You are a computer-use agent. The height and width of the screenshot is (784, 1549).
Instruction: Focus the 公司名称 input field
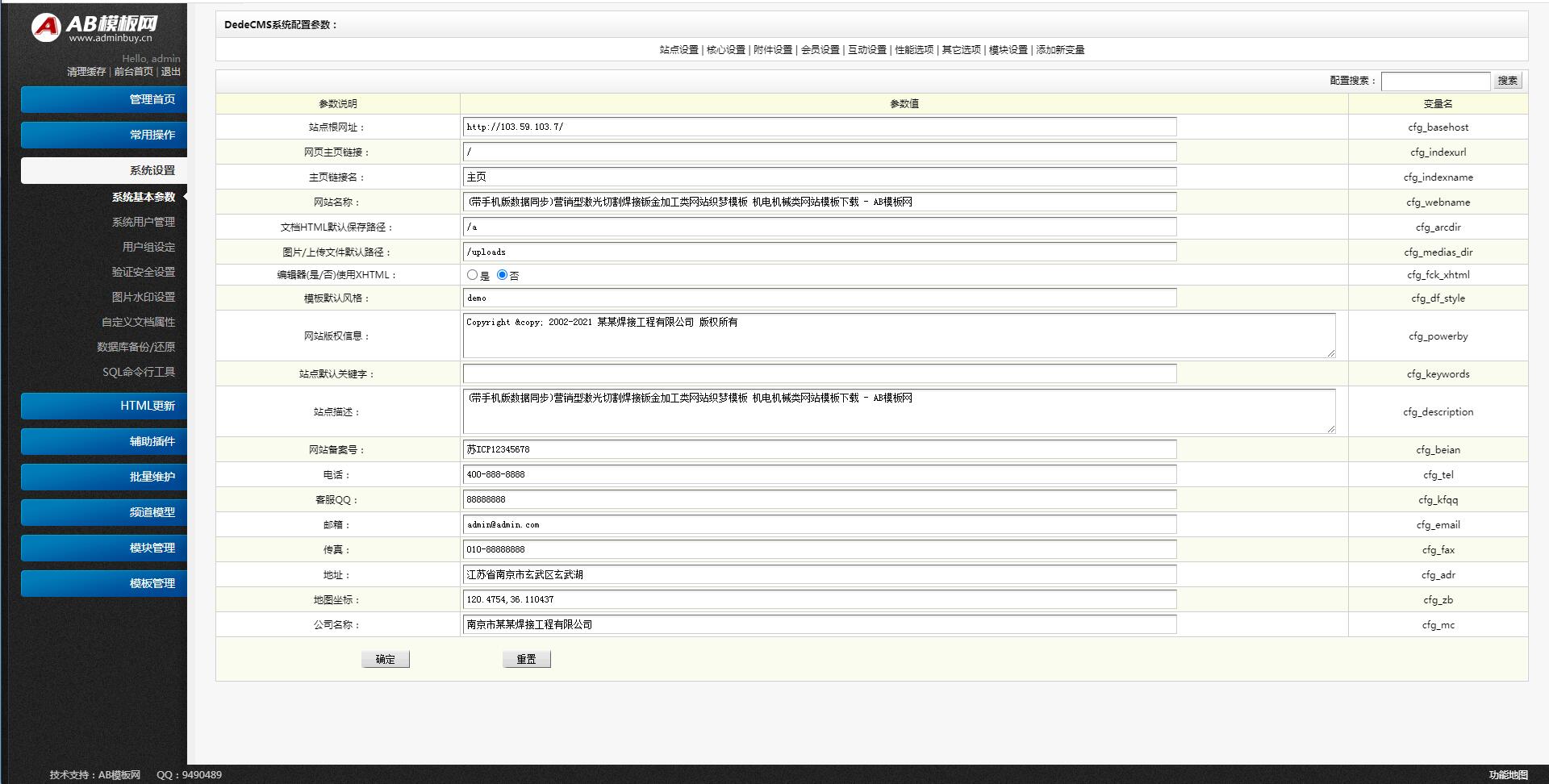point(820,624)
